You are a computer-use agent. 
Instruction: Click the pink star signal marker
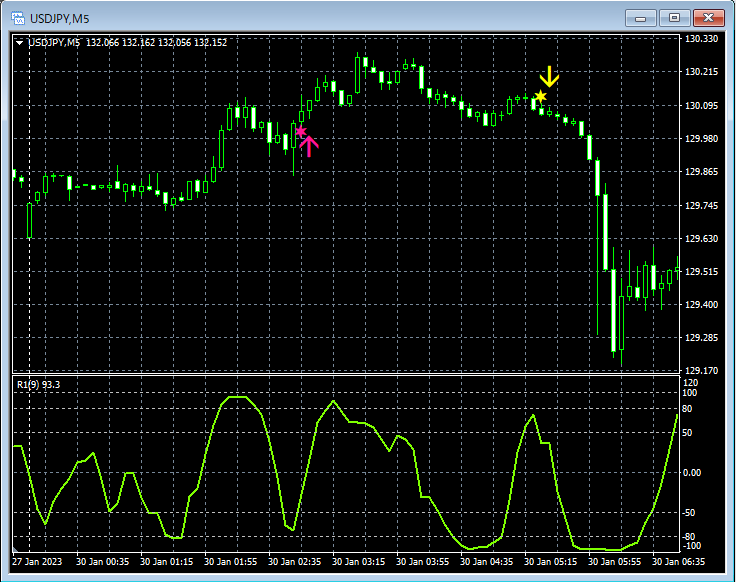pos(301,131)
